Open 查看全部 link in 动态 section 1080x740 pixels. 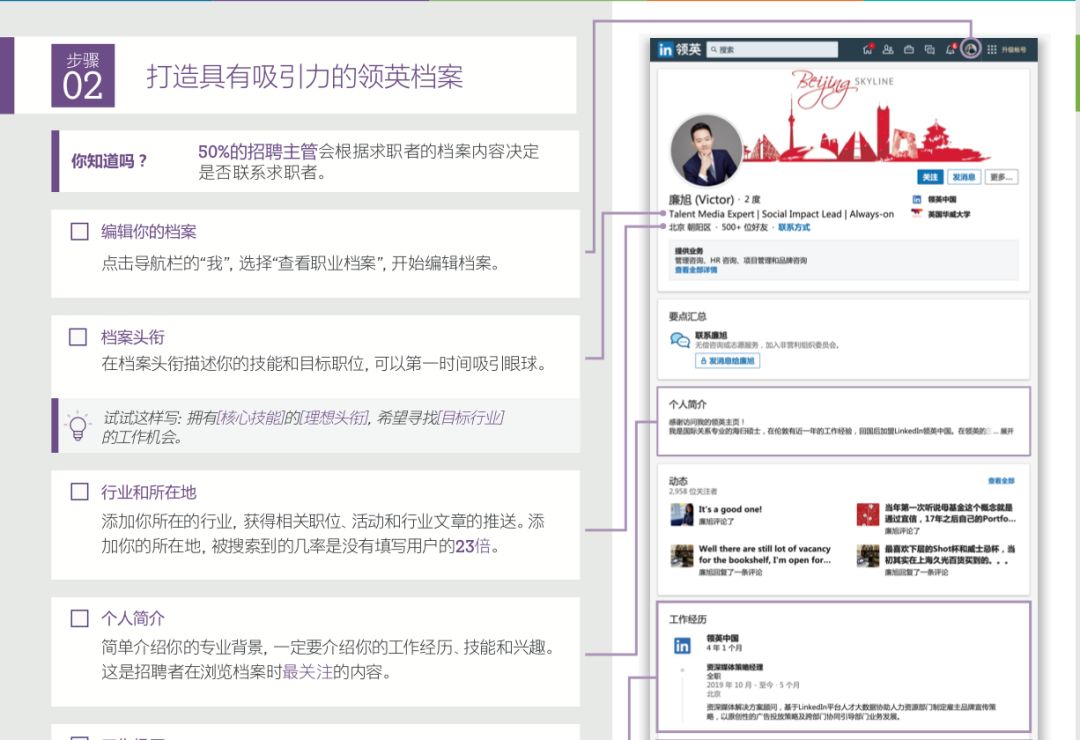(x=1001, y=481)
